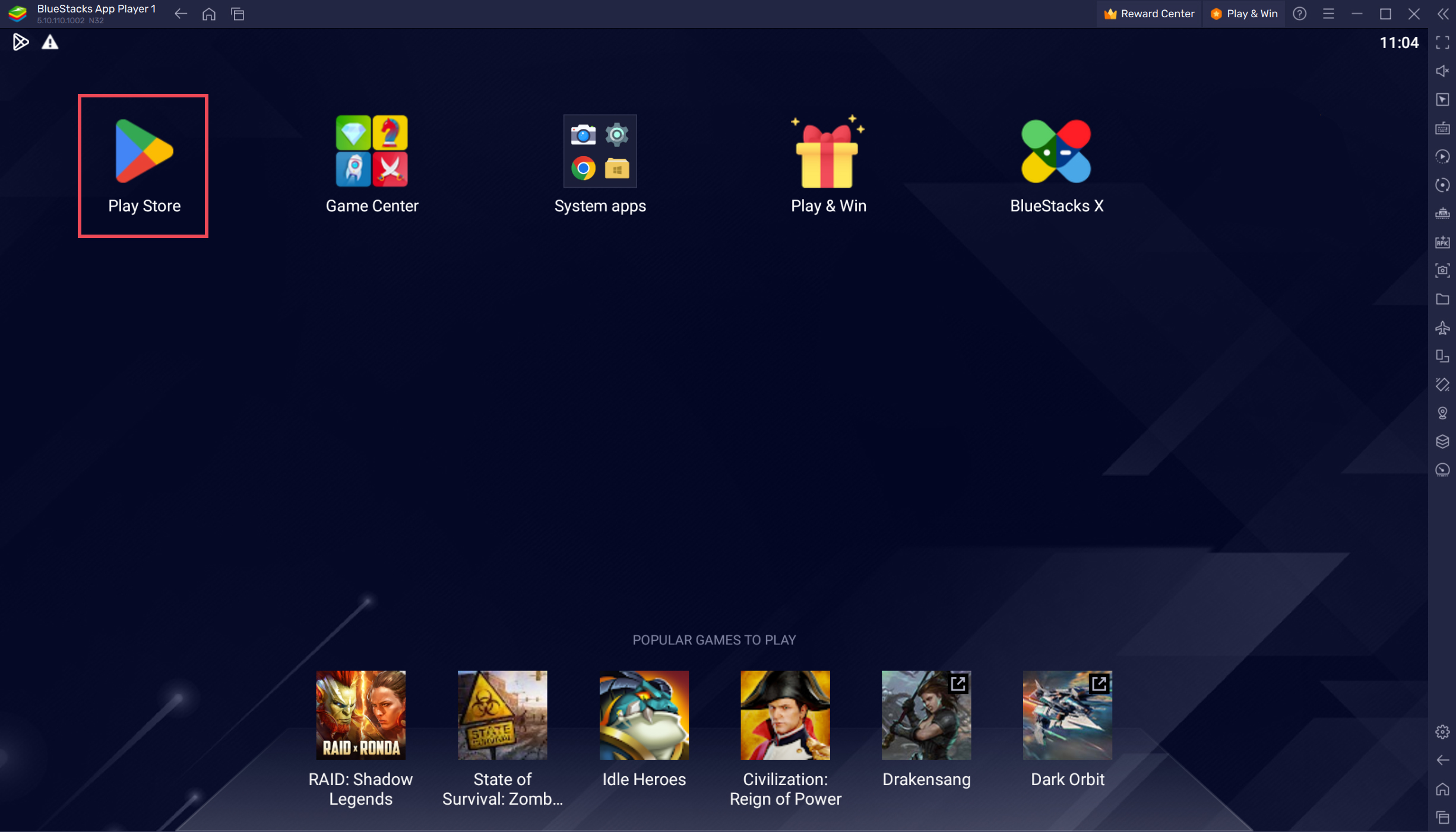Toggle the warning alert icon
1456x832 pixels.
point(50,42)
